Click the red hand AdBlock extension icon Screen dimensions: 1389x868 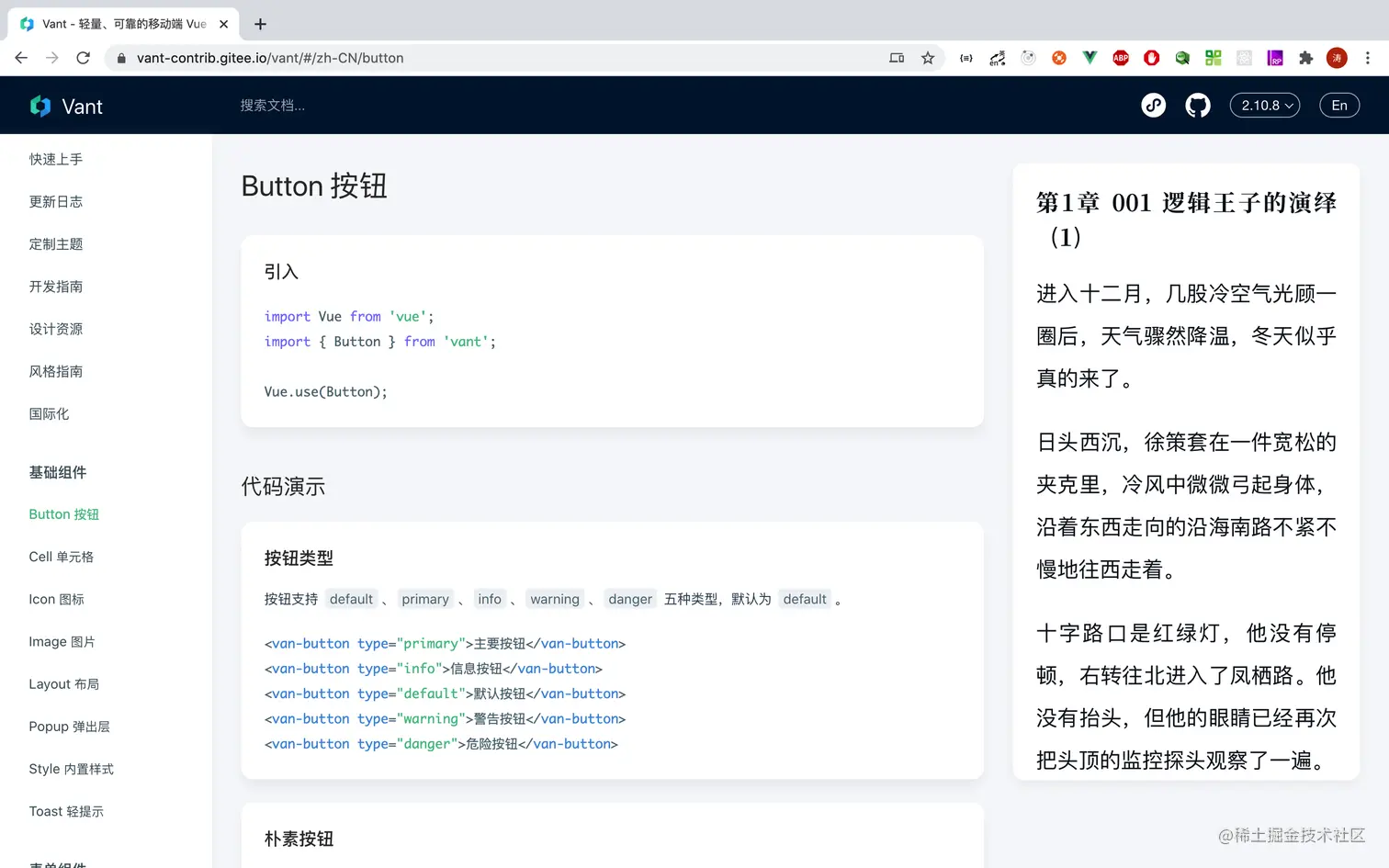[1152, 58]
